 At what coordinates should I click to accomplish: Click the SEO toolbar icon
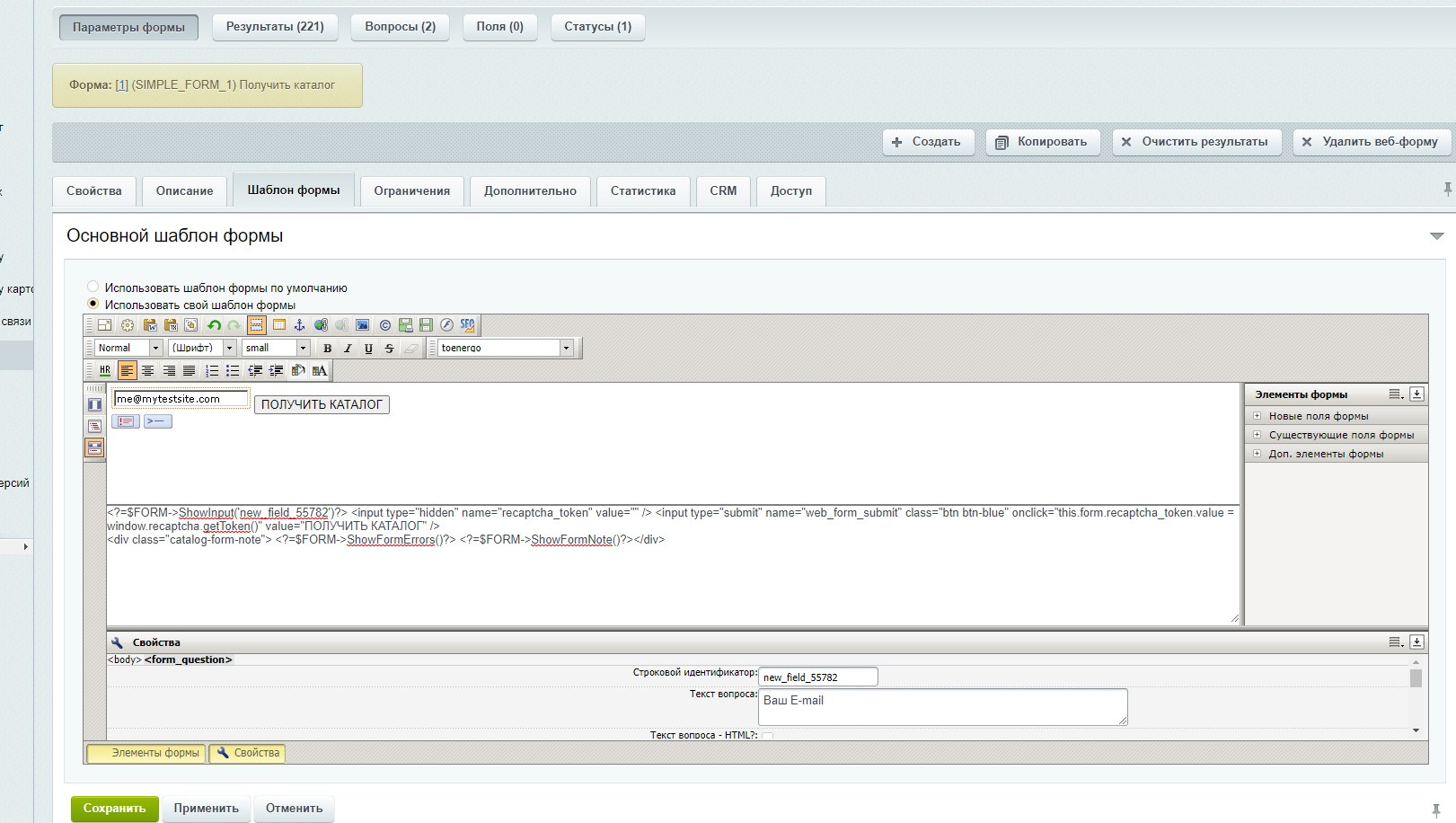[467, 325]
